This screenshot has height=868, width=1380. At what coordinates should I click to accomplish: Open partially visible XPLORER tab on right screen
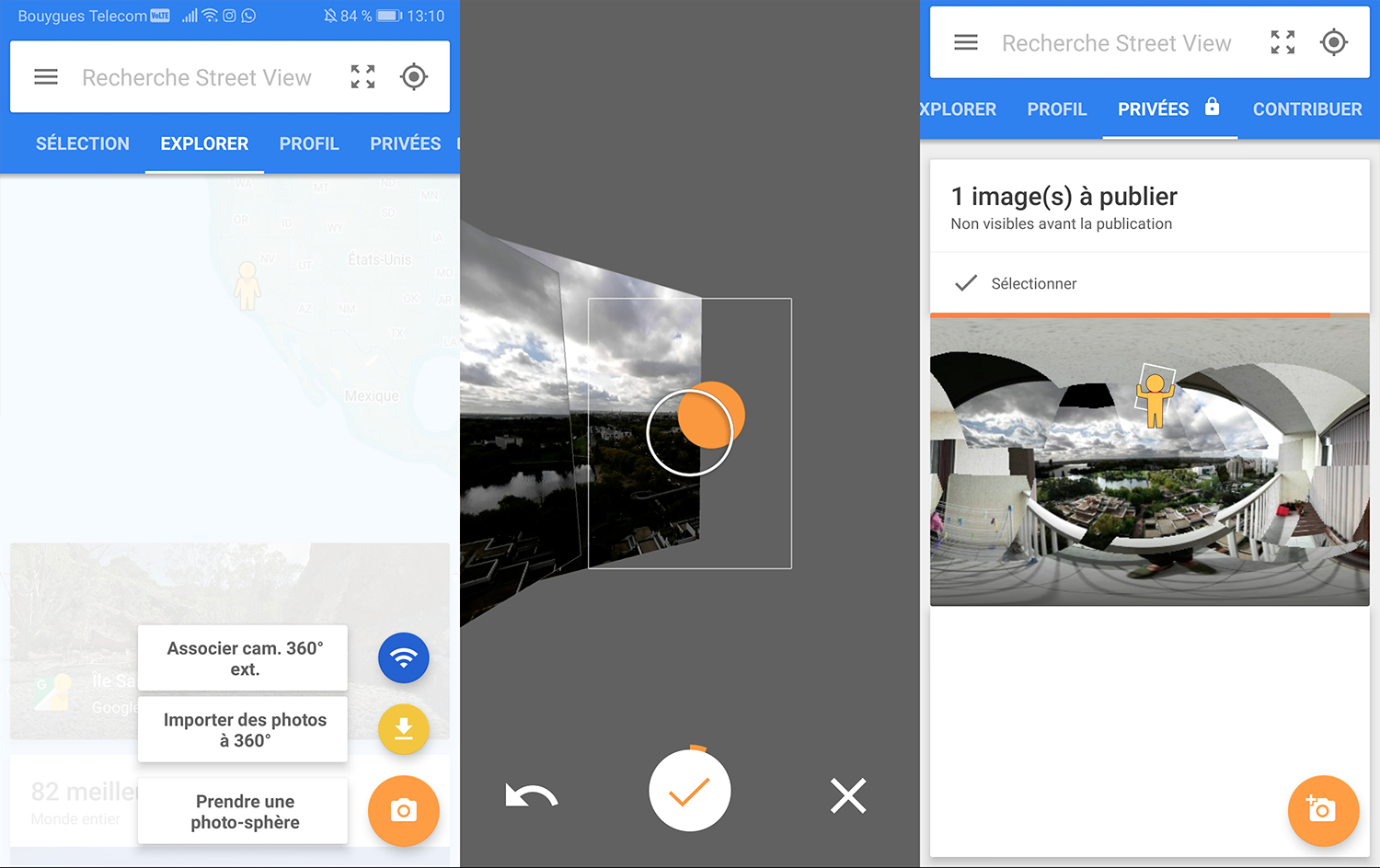coord(958,109)
